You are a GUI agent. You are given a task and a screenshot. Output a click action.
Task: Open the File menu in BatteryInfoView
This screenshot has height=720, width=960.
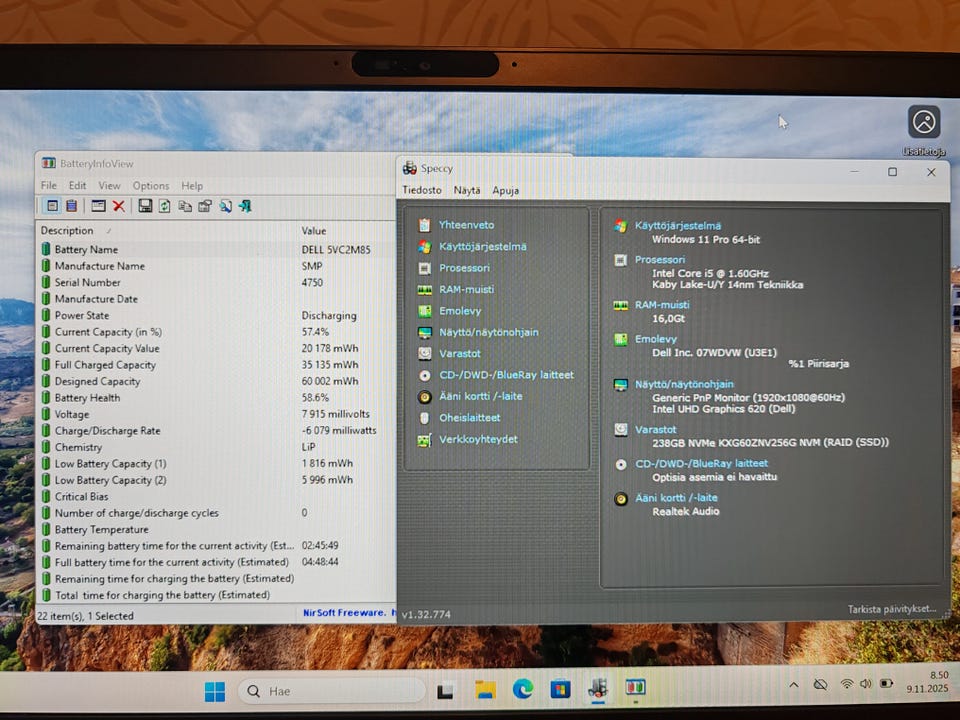(x=48, y=186)
